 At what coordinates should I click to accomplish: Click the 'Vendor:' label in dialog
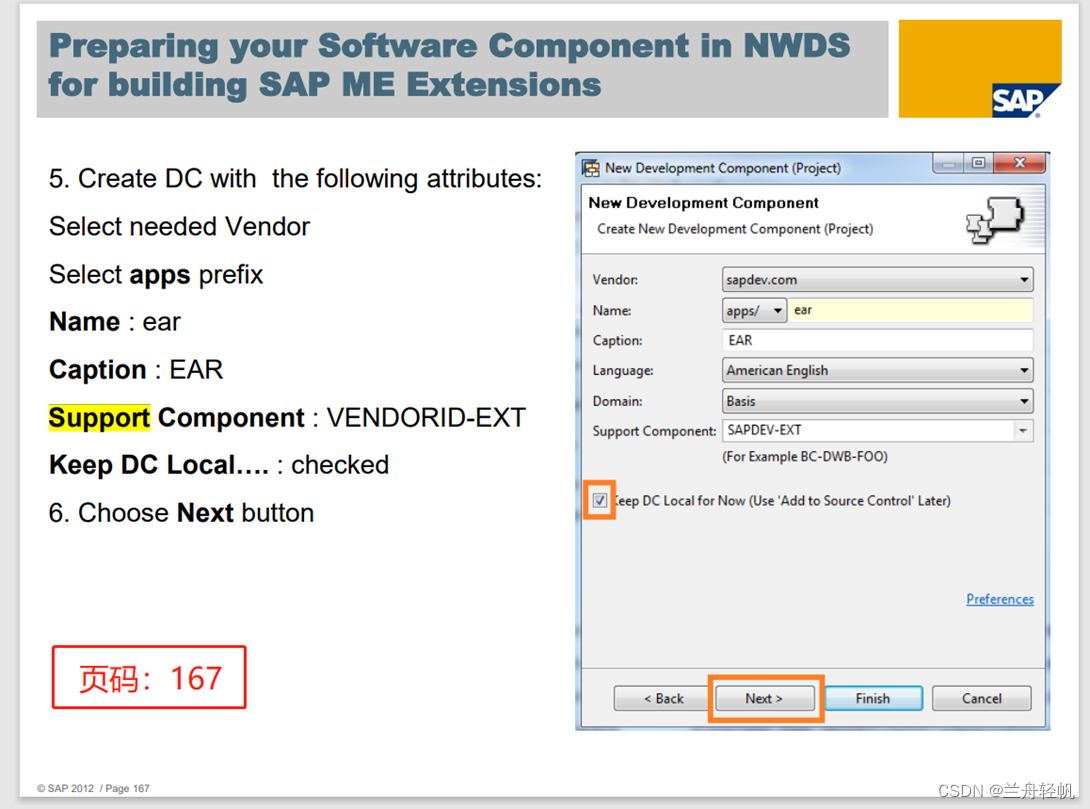tap(615, 279)
